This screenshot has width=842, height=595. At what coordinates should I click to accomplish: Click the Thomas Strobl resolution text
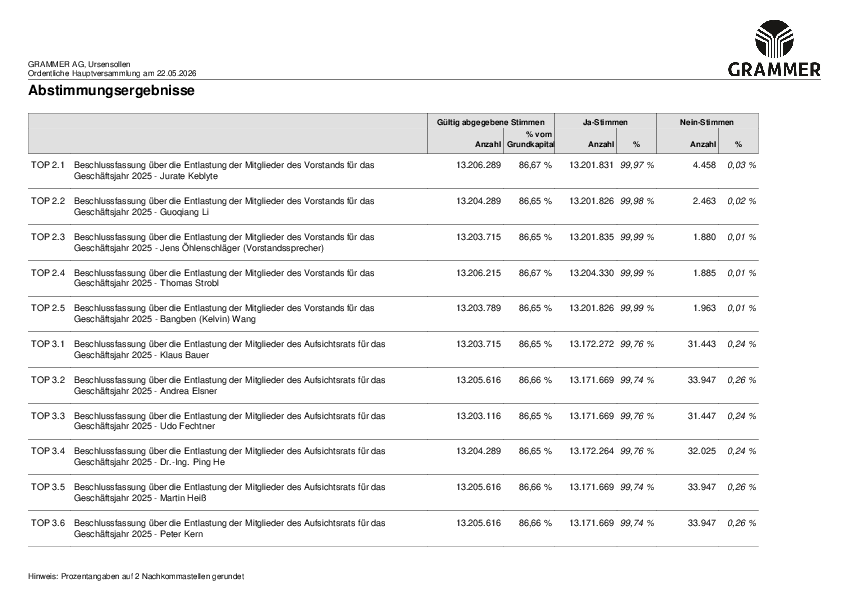(224, 278)
